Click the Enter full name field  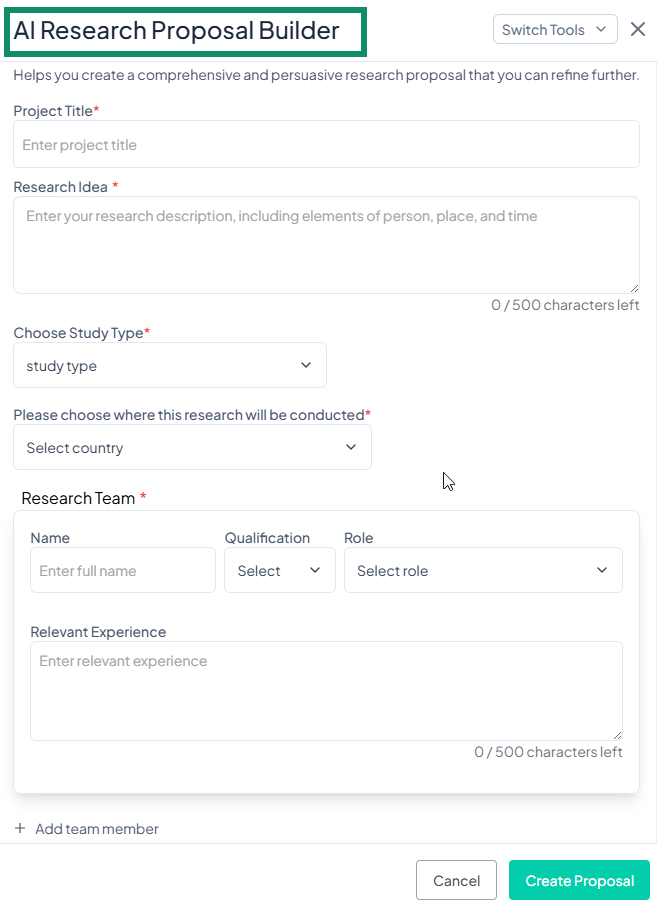(122, 570)
